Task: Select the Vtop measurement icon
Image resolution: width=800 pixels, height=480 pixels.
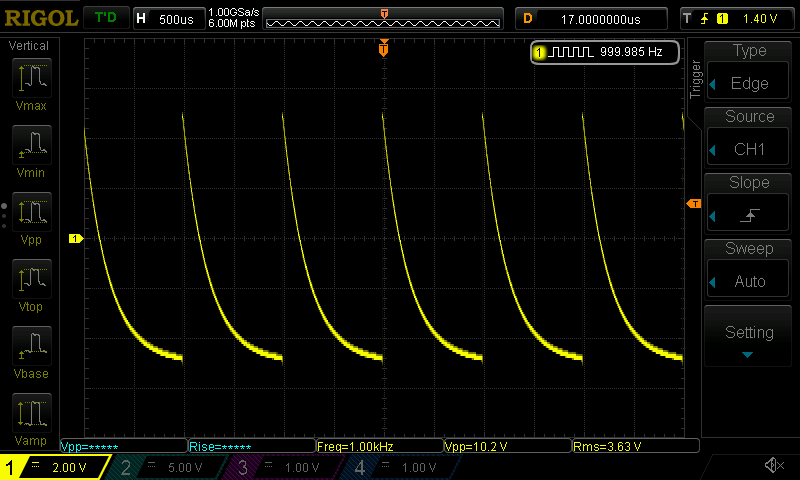Action: click(32, 279)
